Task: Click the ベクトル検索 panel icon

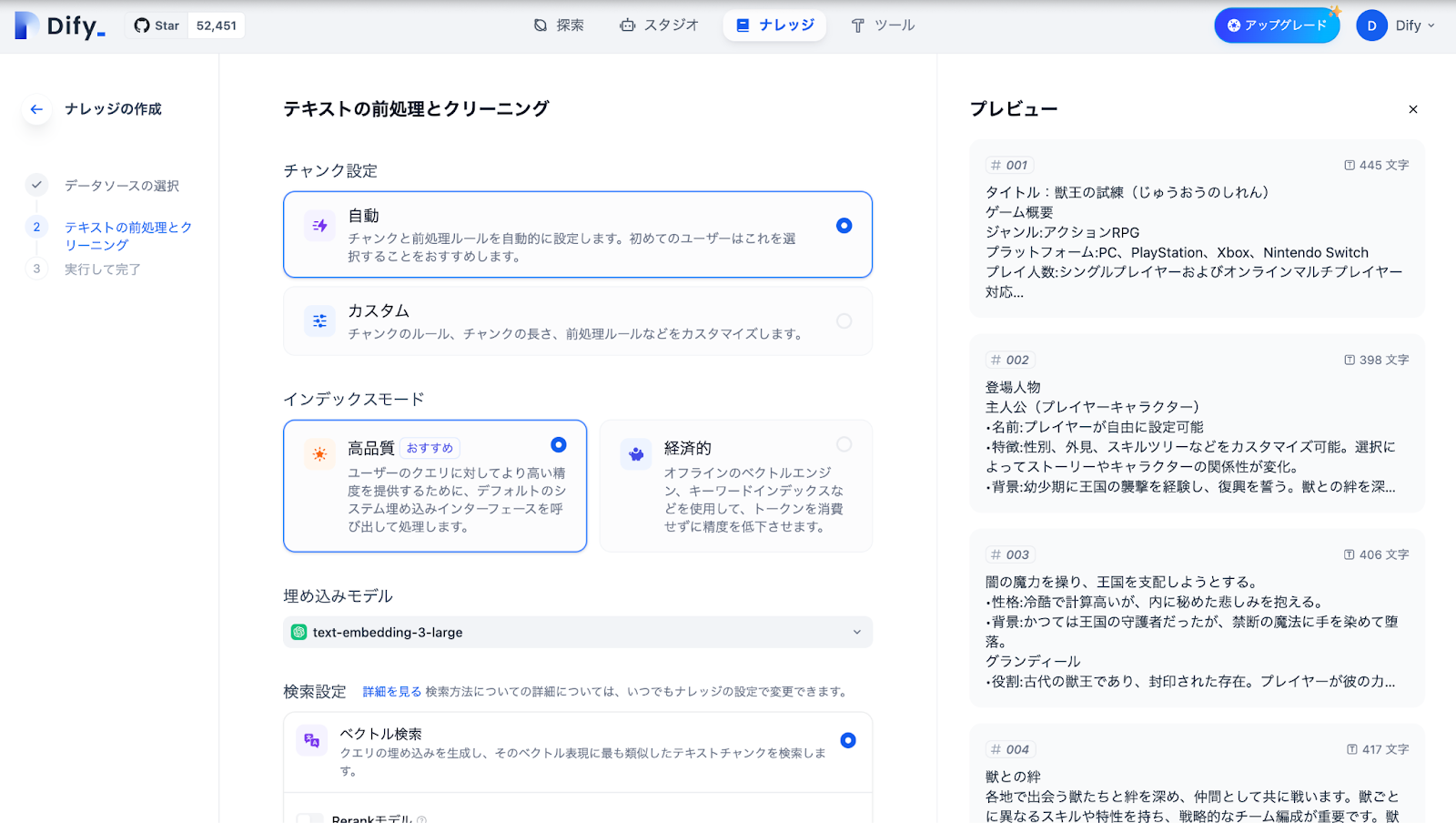Action: click(x=311, y=741)
